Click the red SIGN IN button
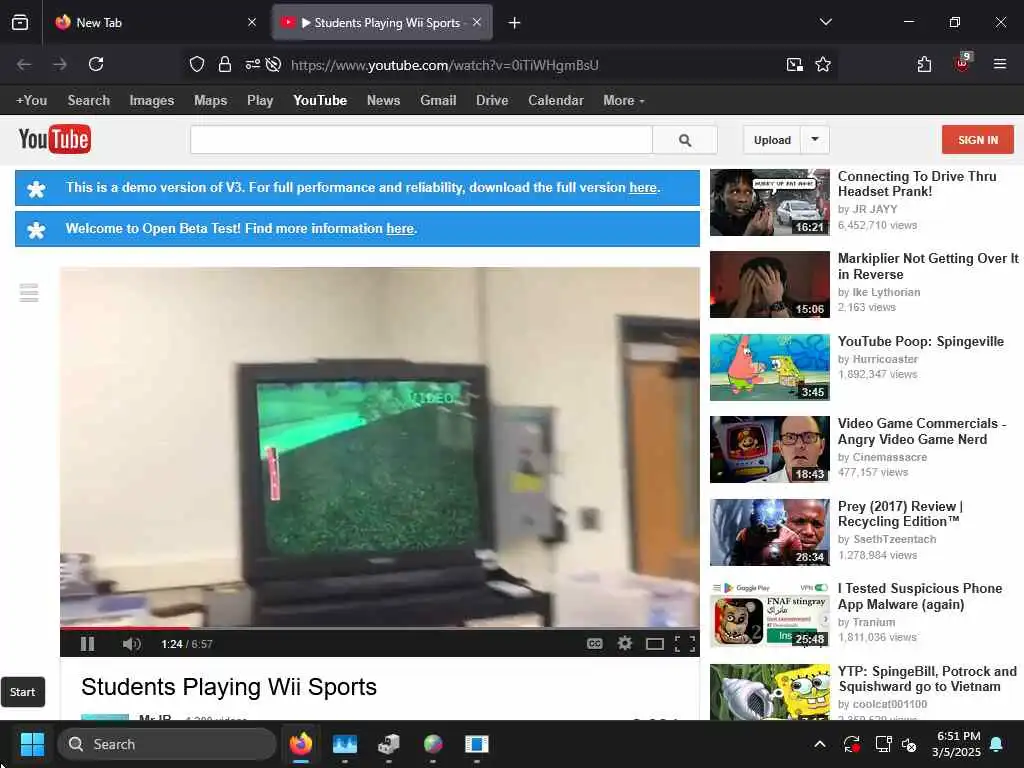 (x=978, y=140)
